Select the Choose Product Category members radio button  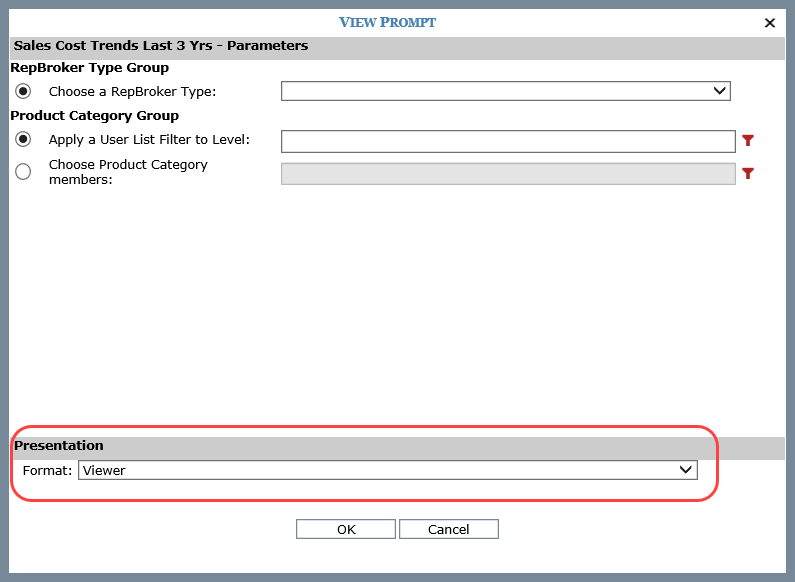pyautogui.click(x=23, y=172)
